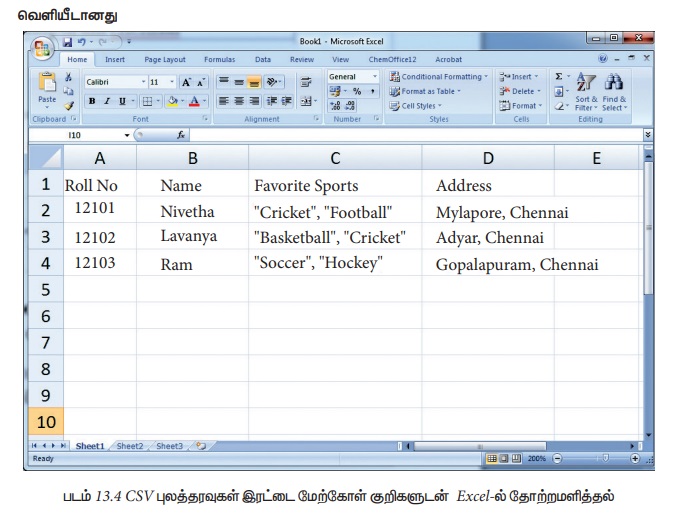675x515 pixels.
Task: Click the Find & Select binoculars icon
Action: [x=614, y=84]
